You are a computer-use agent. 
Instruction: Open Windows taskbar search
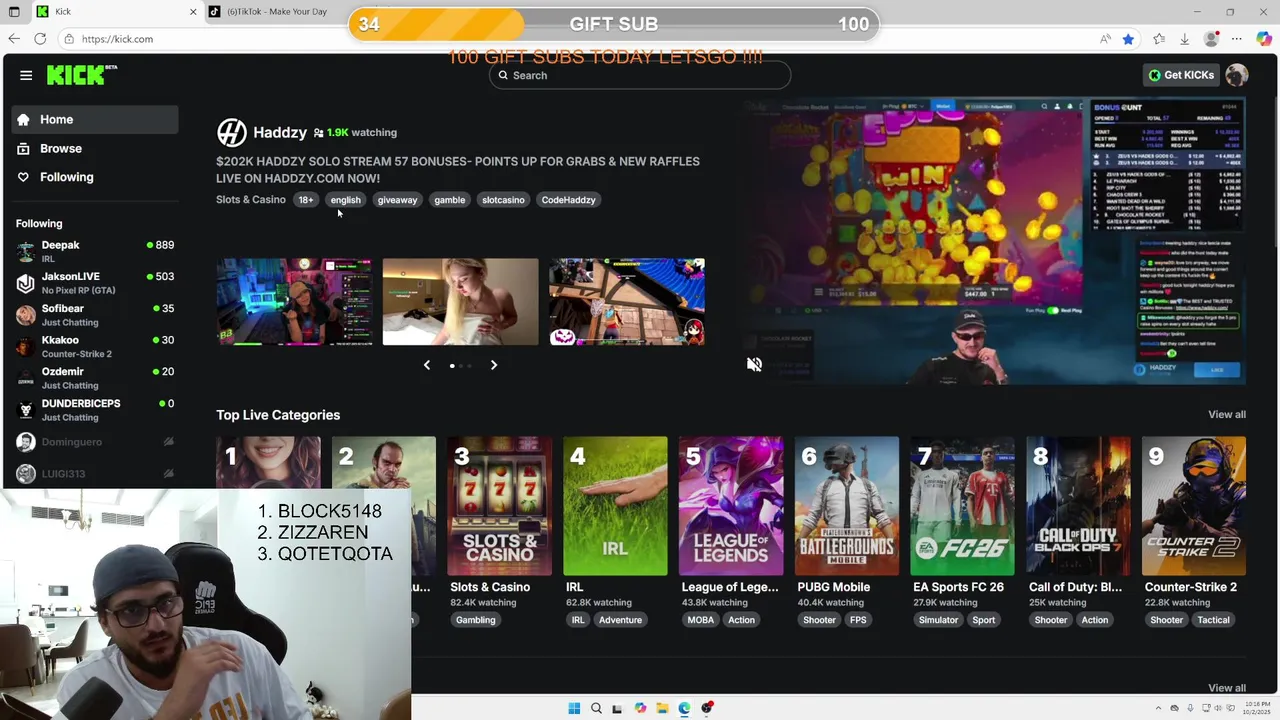596,708
